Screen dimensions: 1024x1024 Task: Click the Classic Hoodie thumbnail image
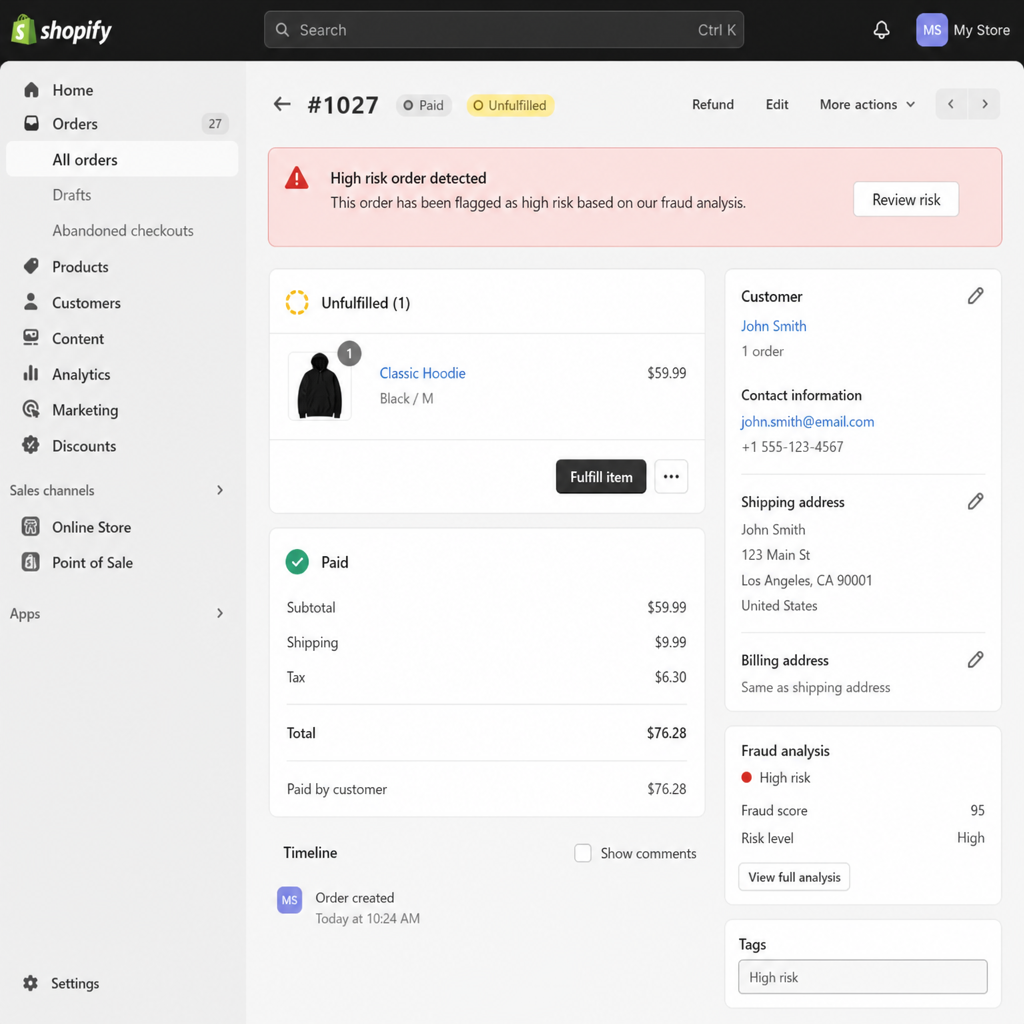pos(319,386)
